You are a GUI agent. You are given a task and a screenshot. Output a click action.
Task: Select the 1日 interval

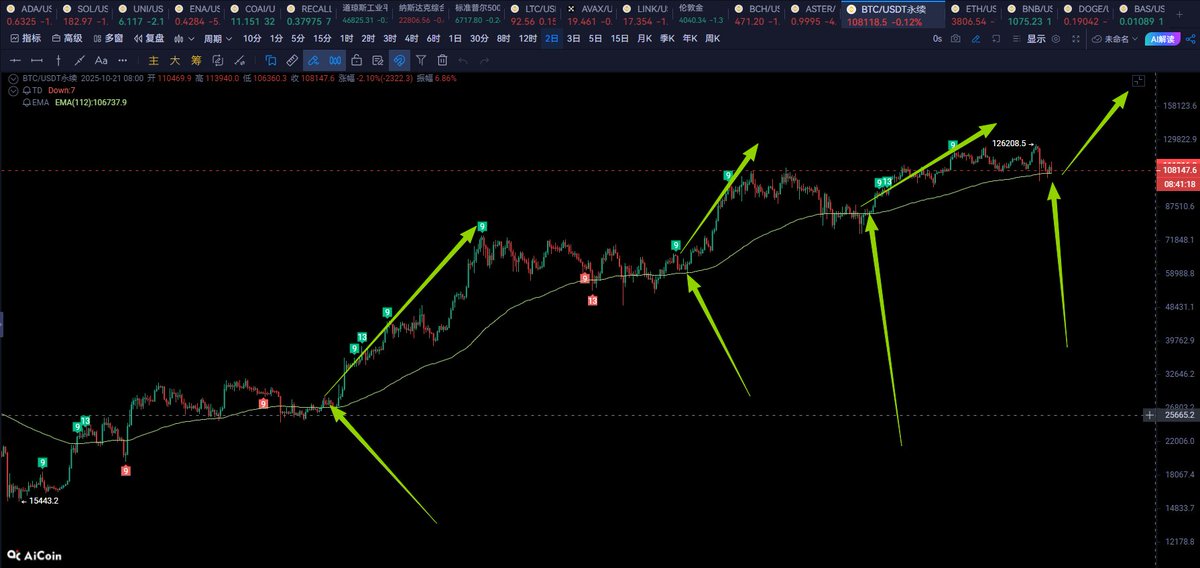pos(455,38)
